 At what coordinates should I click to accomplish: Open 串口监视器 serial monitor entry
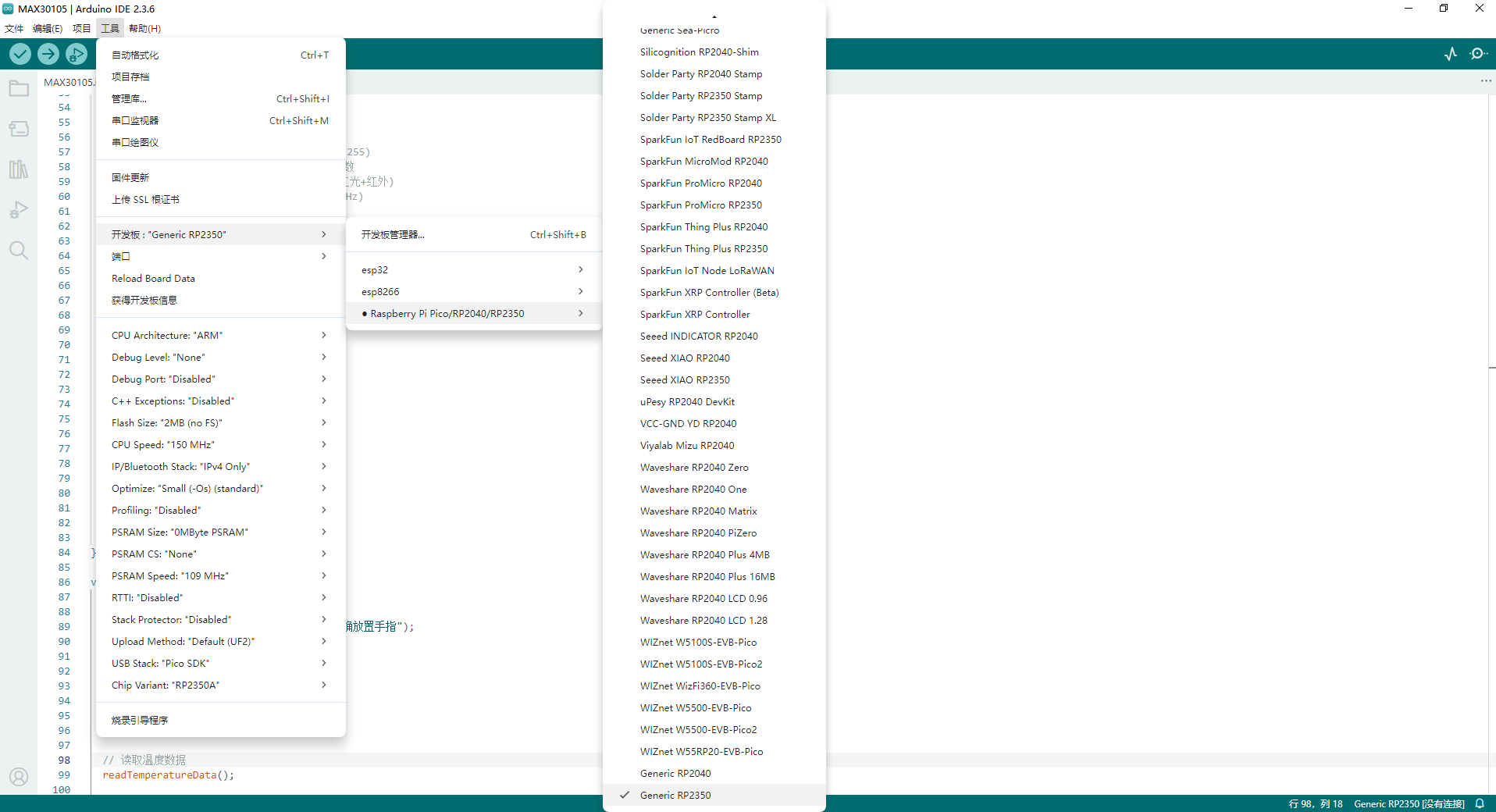(220, 120)
